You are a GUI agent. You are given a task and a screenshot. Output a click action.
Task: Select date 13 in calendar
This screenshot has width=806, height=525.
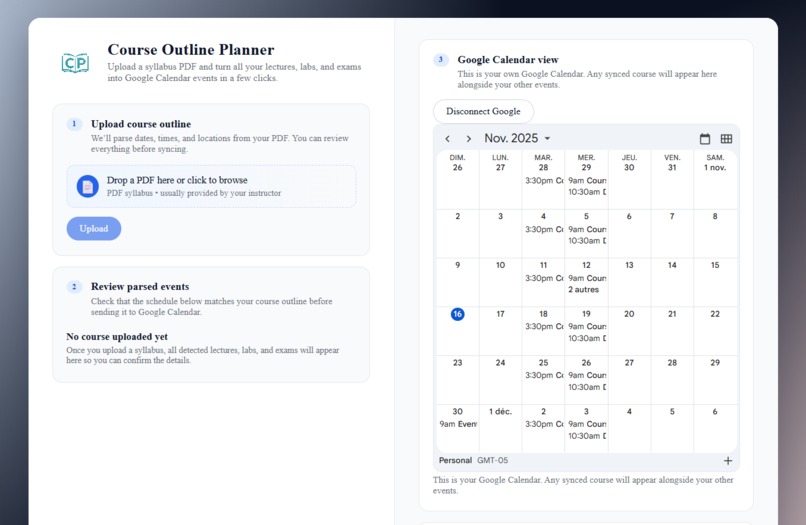[629, 265]
